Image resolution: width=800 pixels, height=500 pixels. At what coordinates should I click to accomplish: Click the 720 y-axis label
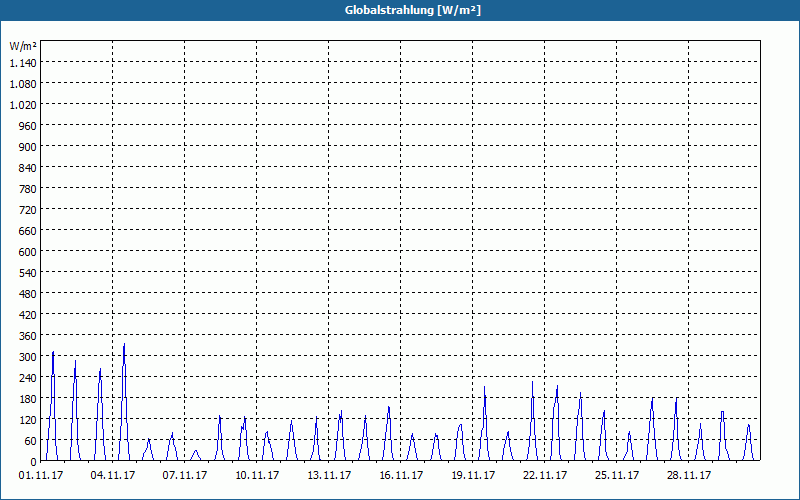tap(28, 210)
